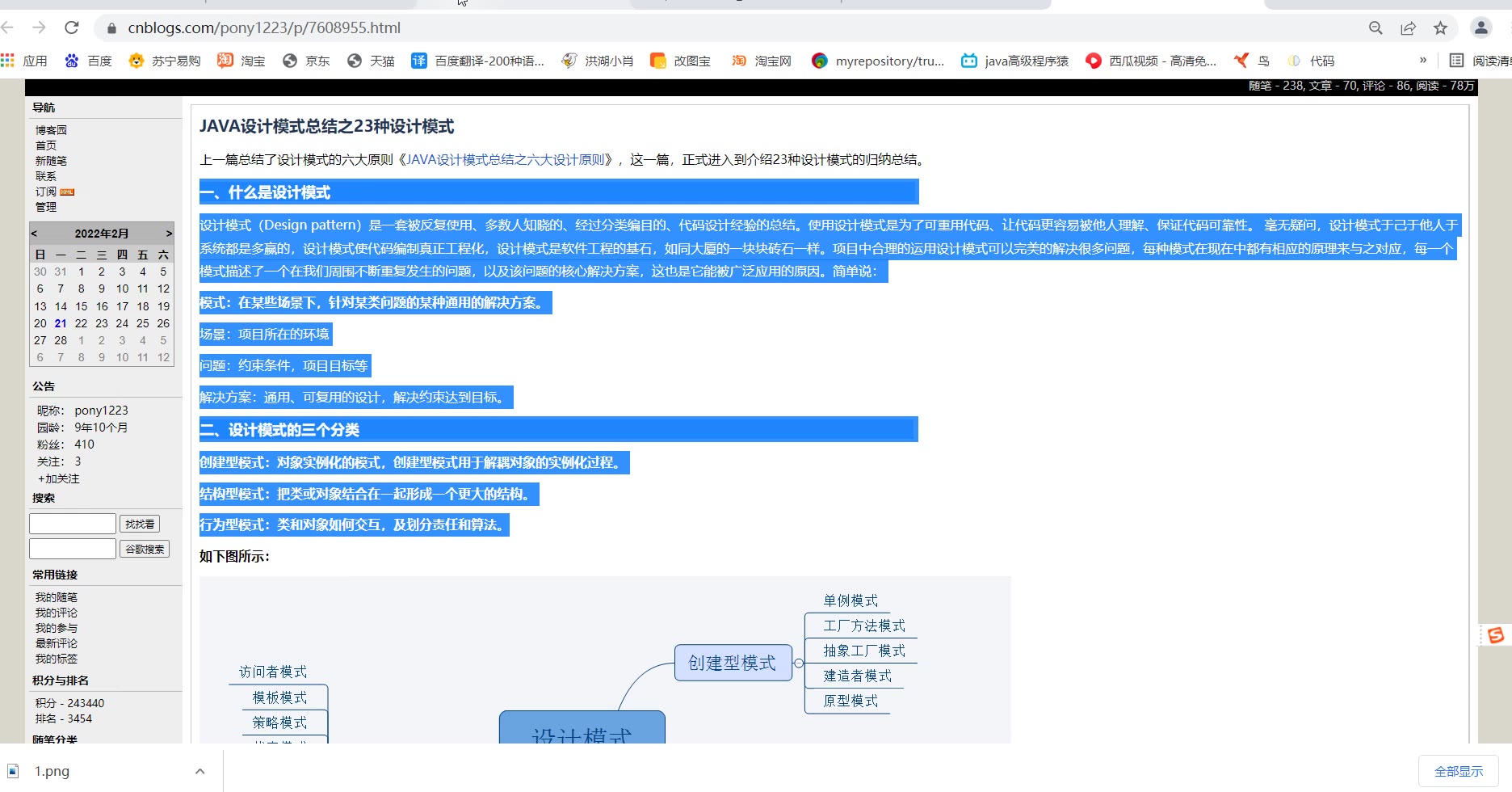Viewport: 1512px width, 792px height.
Task: Open the 苏宁易购 bookmark
Action: point(165,61)
